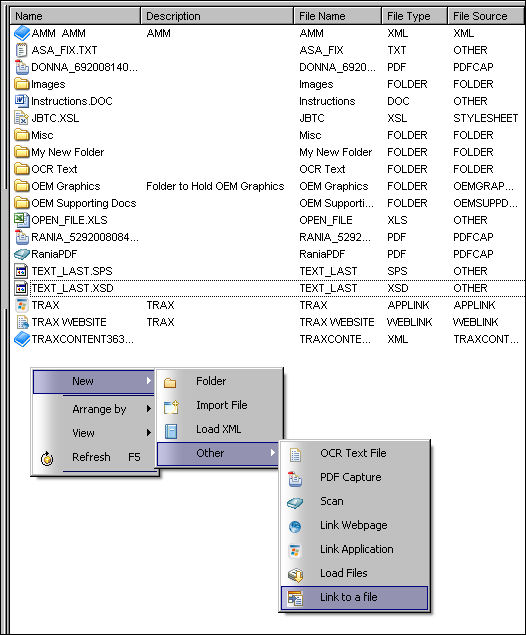The height and width of the screenshot is (635, 526).
Task: Expand the Arrange by submenu arrow
Action: coord(149,409)
